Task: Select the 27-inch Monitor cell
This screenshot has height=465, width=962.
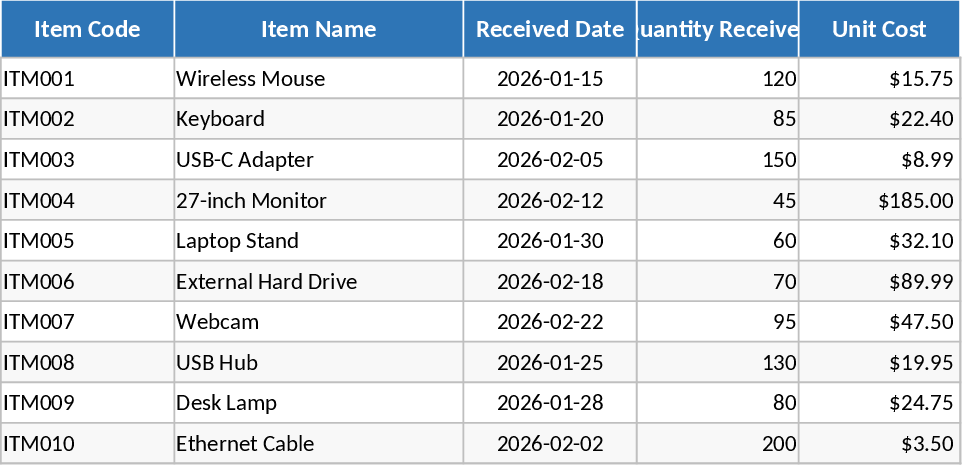Action: click(x=318, y=201)
